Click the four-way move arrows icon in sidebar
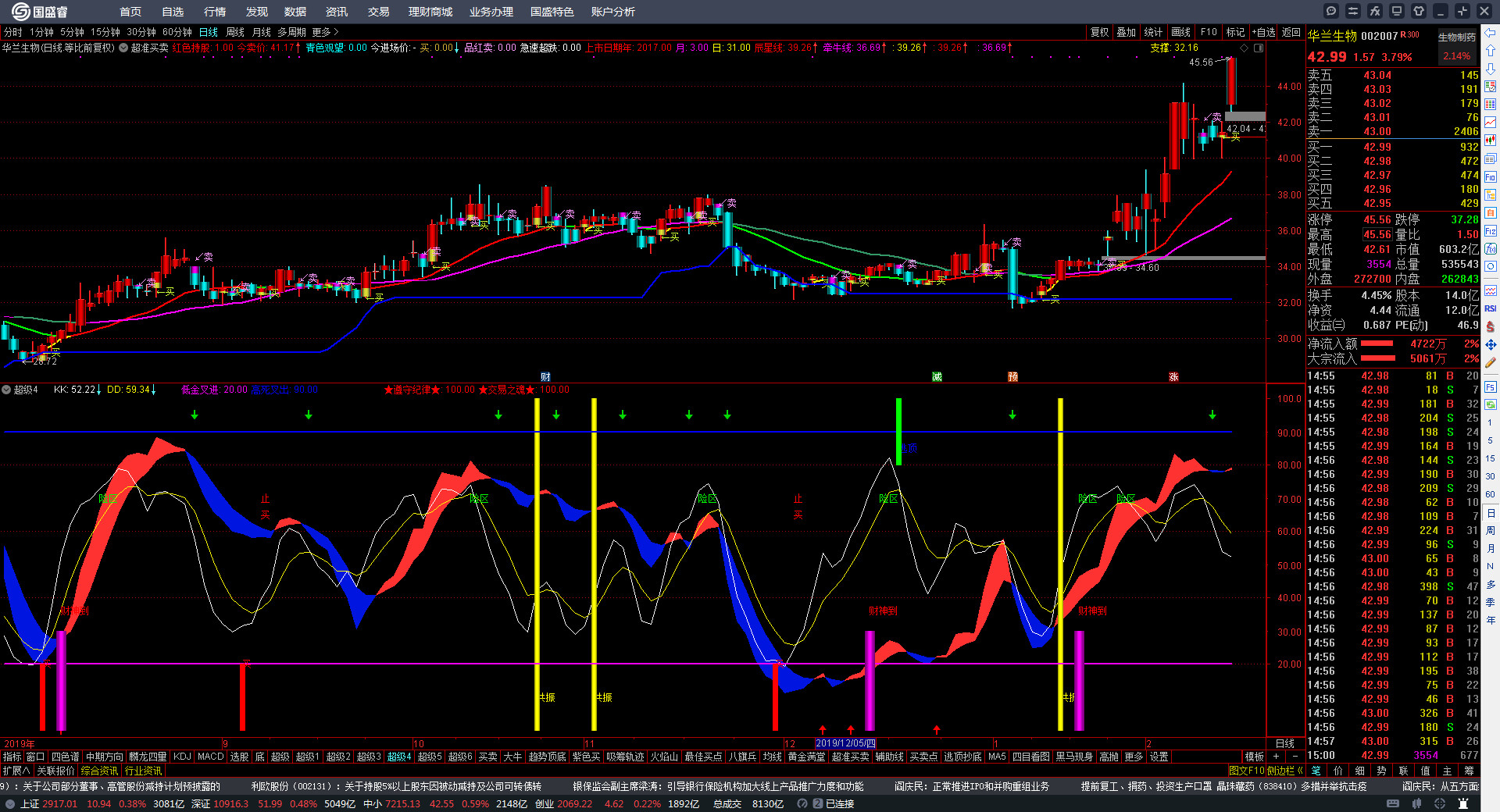Screen dimensions: 1500x812 pyautogui.click(x=1491, y=344)
